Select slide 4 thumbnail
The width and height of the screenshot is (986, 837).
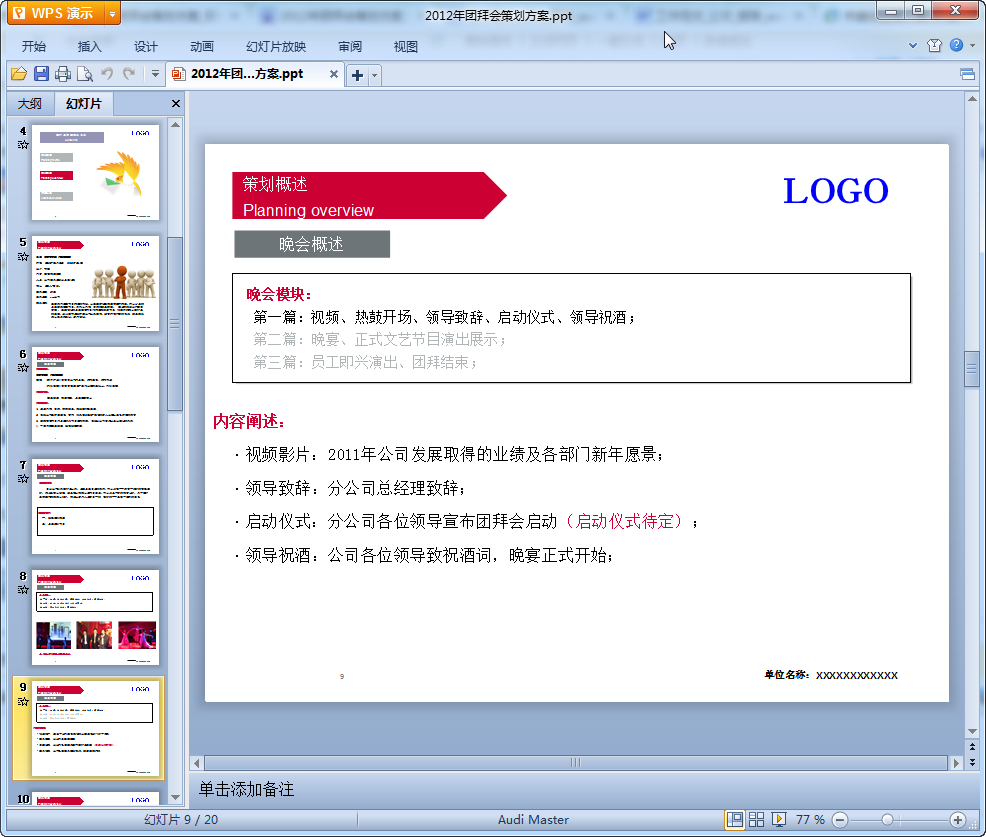pos(96,172)
